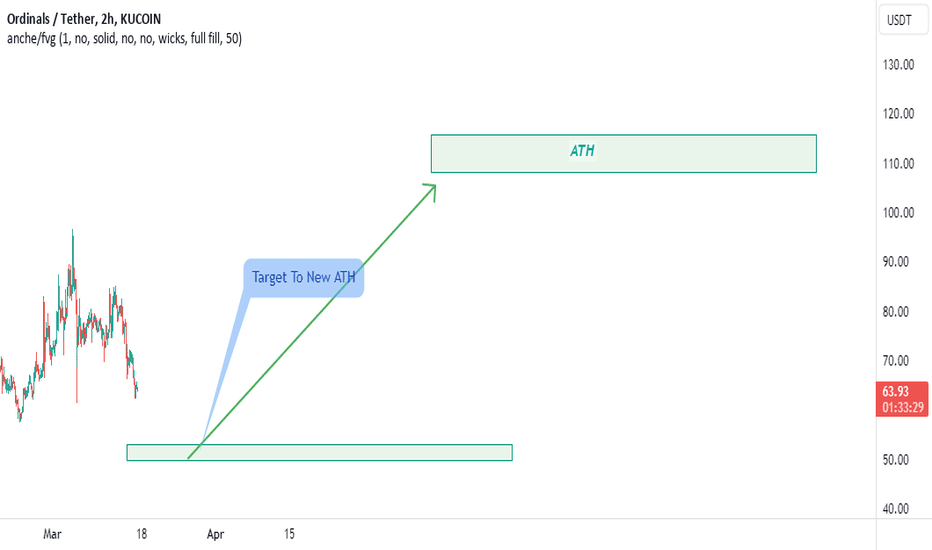
Task: Select the ATH text label
Action: pyautogui.click(x=582, y=151)
